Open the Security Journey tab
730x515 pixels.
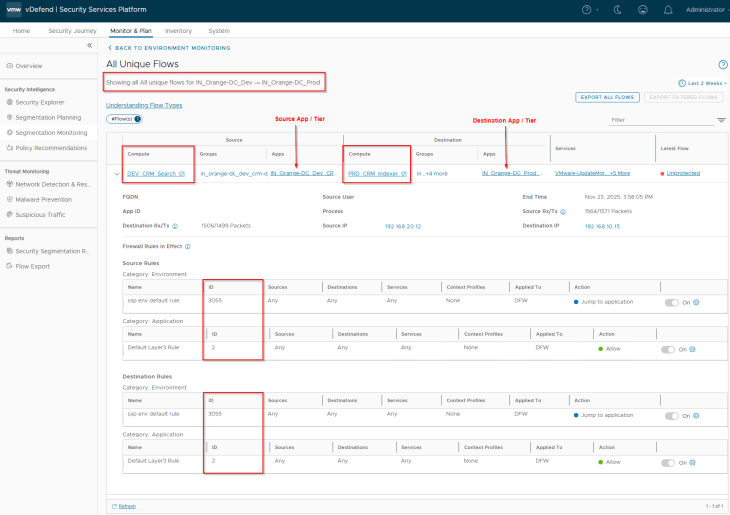click(72, 31)
